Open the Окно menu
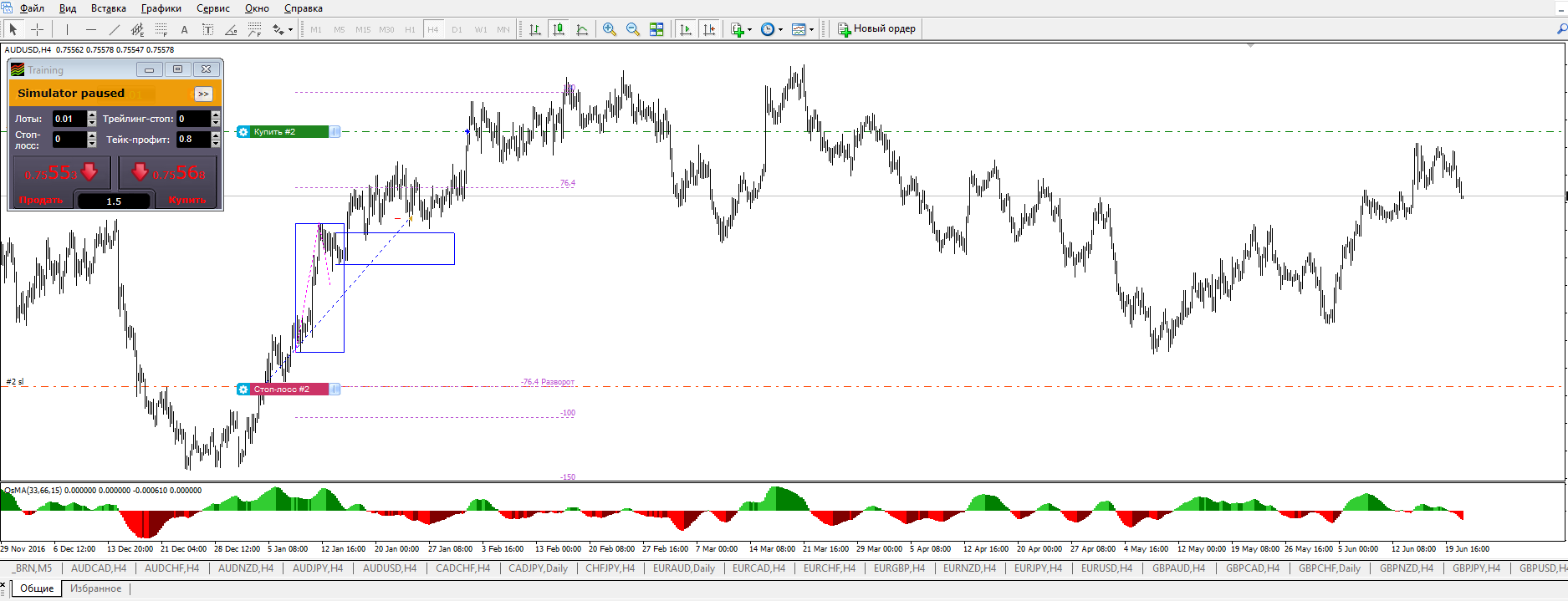This screenshot has height=601, width=1568. pyautogui.click(x=257, y=8)
